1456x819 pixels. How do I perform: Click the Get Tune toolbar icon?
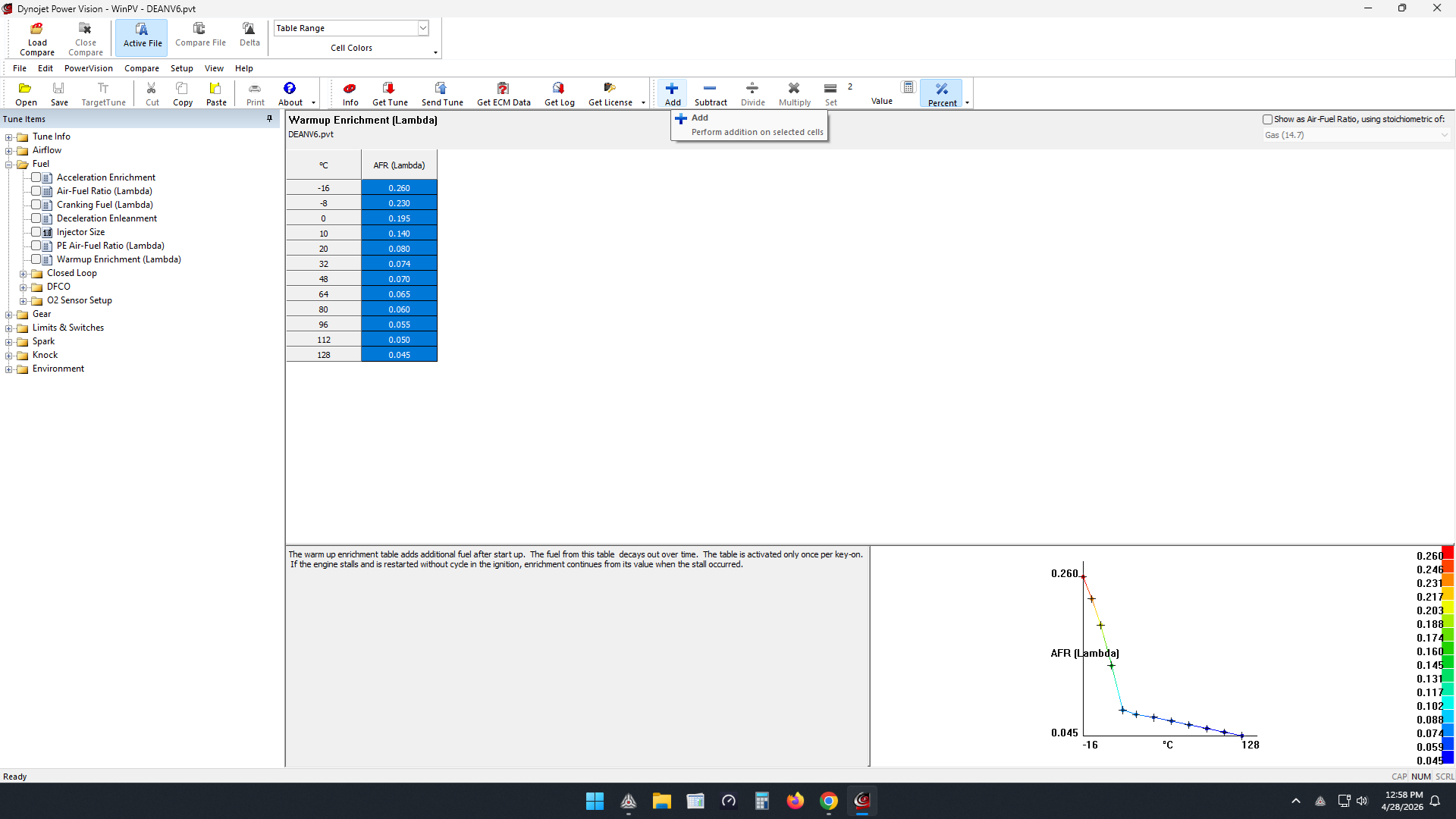click(x=389, y=89)
